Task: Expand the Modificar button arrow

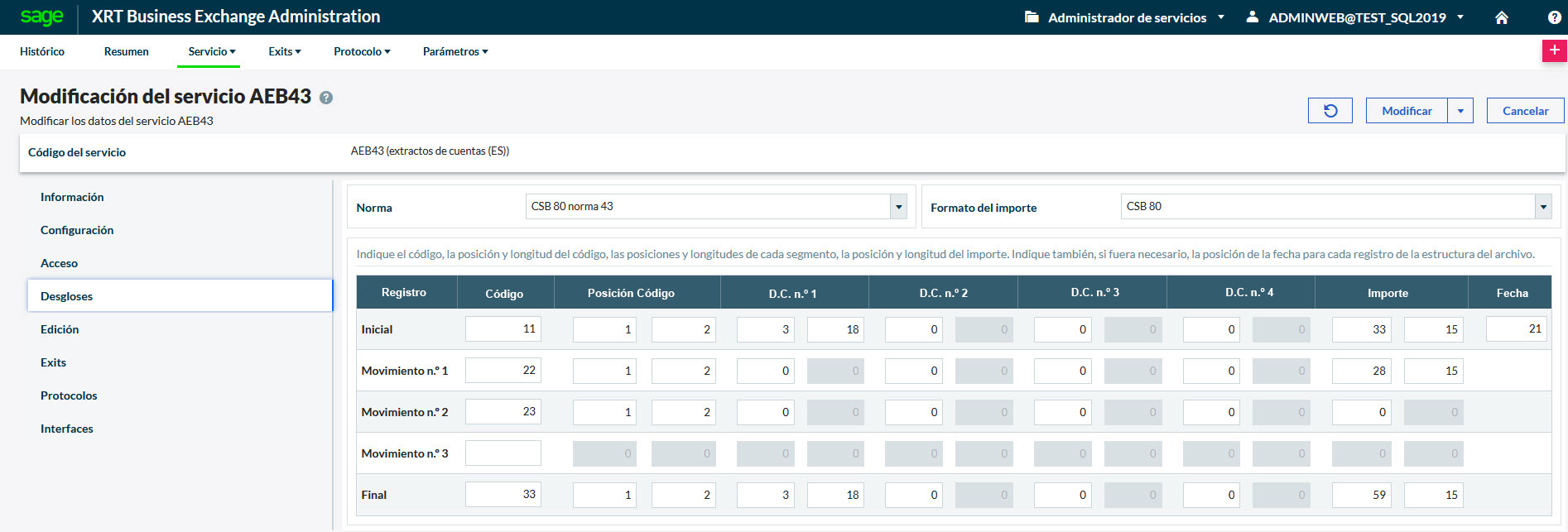Action: tap(1460, 111)
